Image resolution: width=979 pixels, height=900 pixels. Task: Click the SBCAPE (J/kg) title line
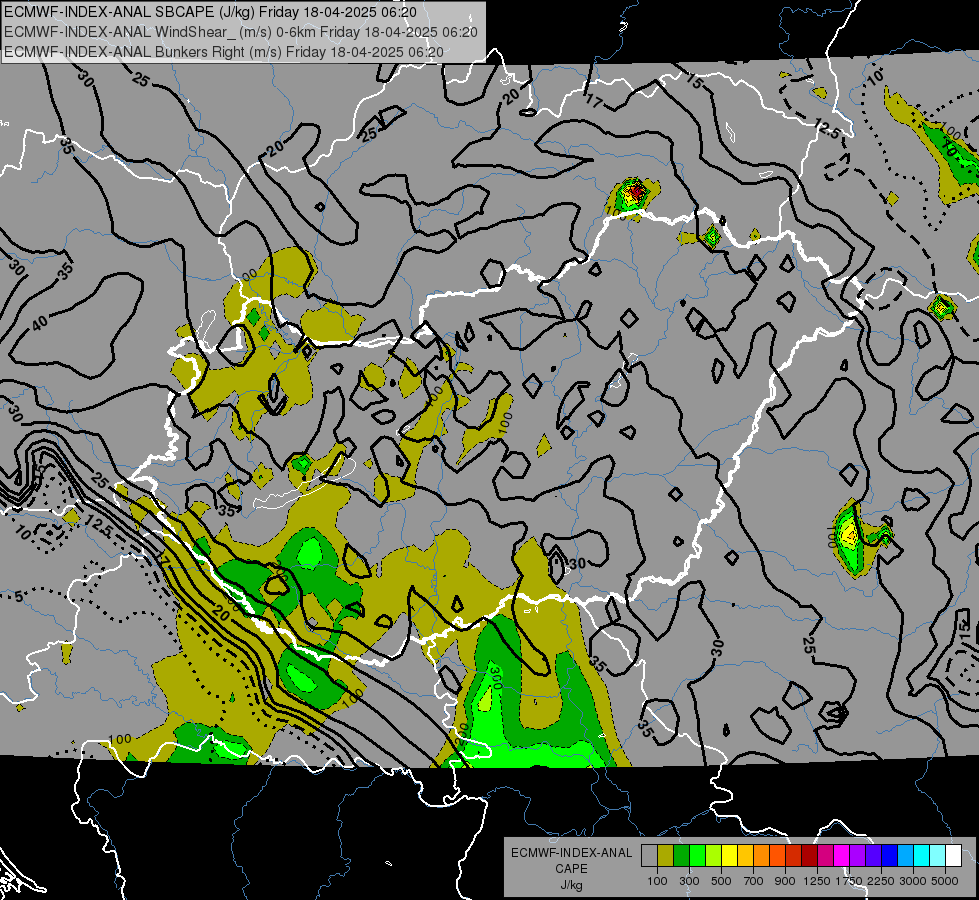pyautogui.click(x=210, y=12)
